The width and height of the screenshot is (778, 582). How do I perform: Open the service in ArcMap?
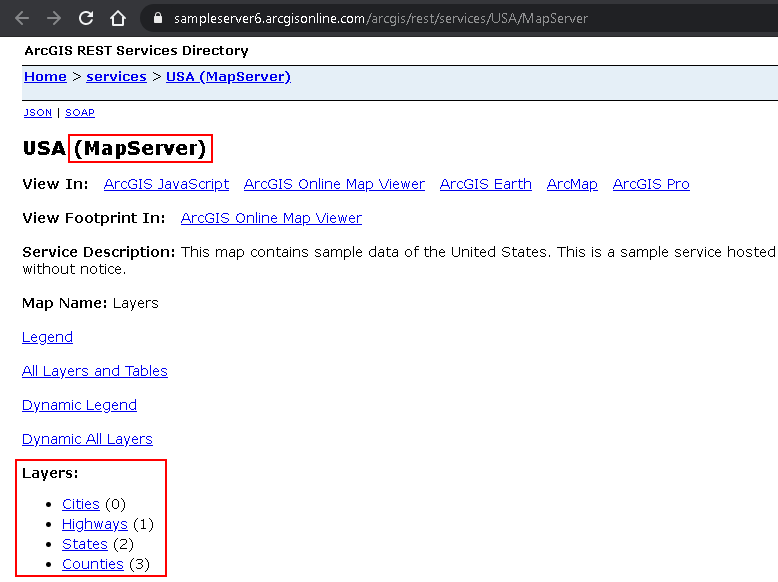[572, 184]
